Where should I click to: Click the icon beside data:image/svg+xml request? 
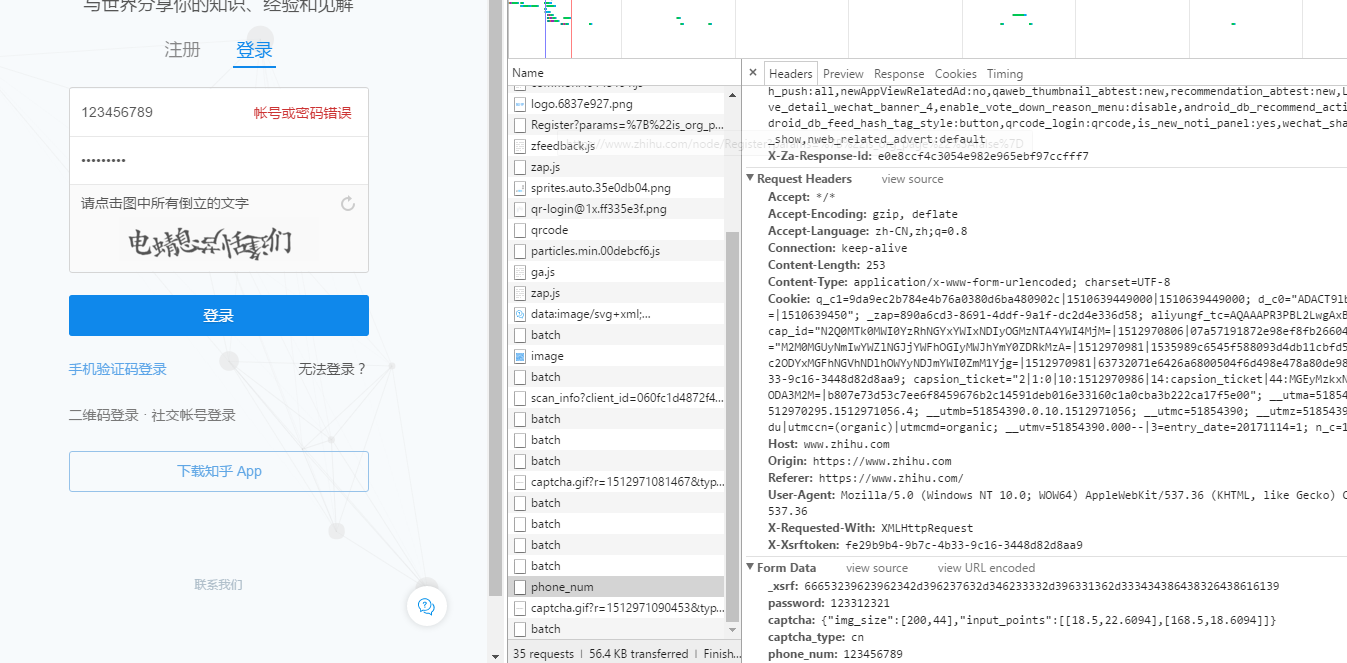point(520,314)
